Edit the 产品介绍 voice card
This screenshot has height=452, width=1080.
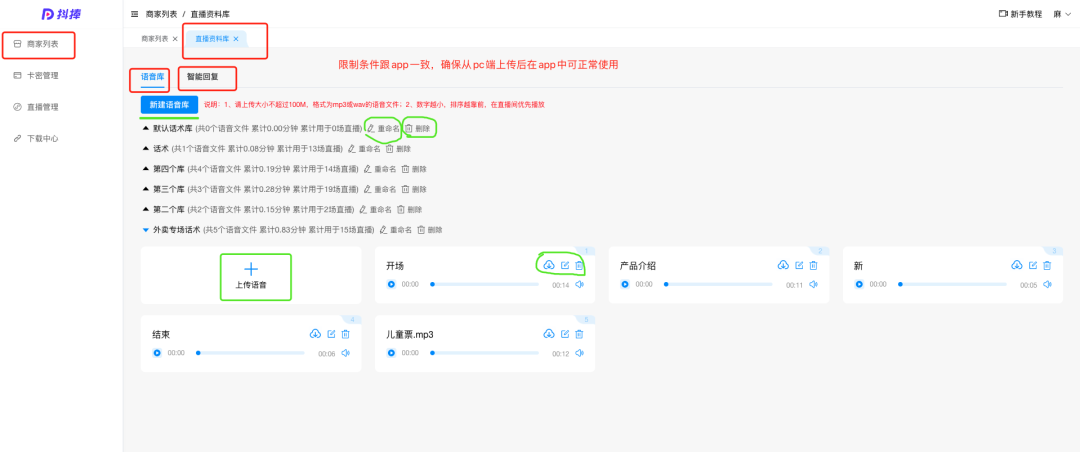click(x=800, y=265)
